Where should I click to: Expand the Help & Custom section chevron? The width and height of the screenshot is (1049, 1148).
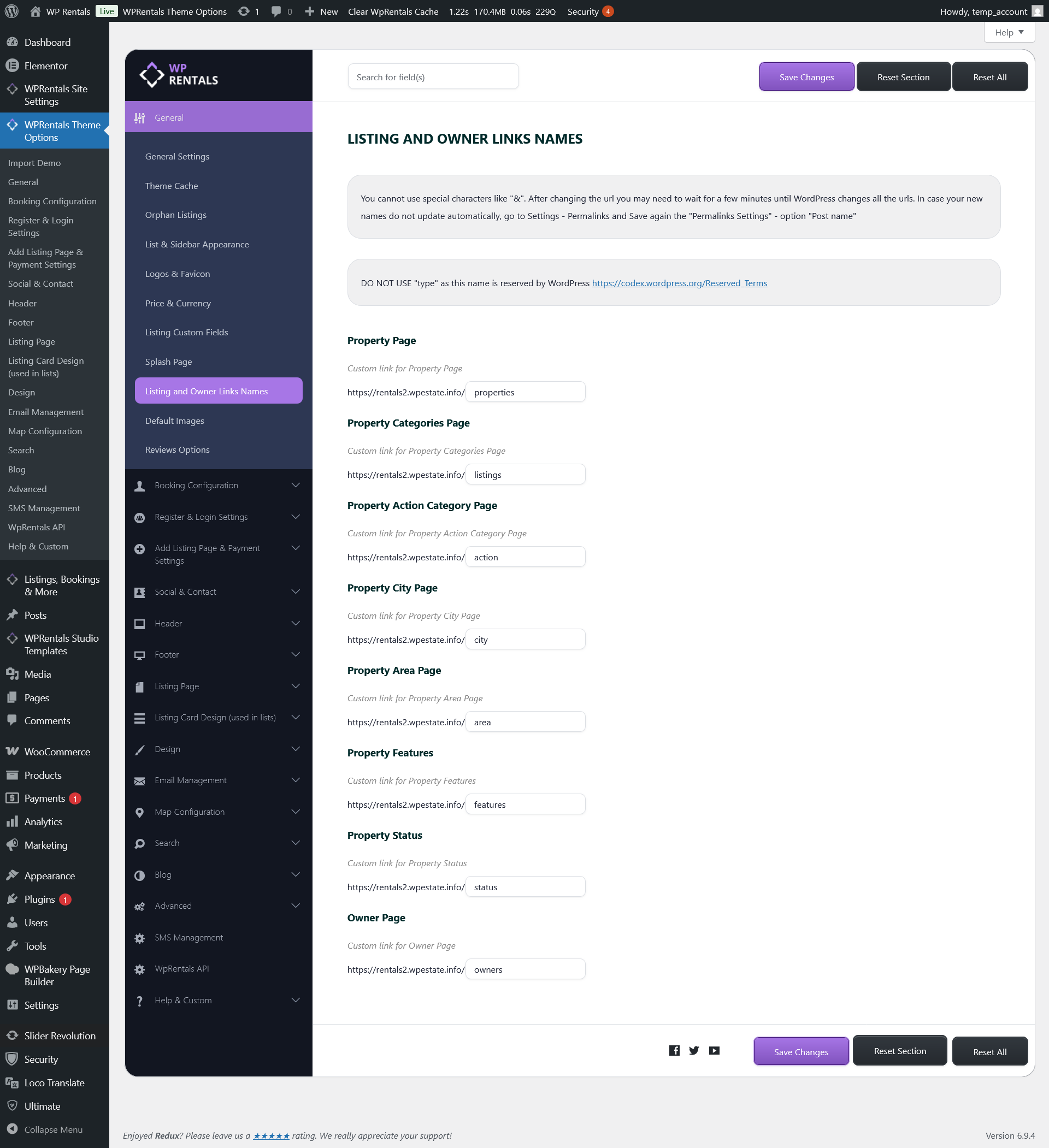[x=296, y=1000]
